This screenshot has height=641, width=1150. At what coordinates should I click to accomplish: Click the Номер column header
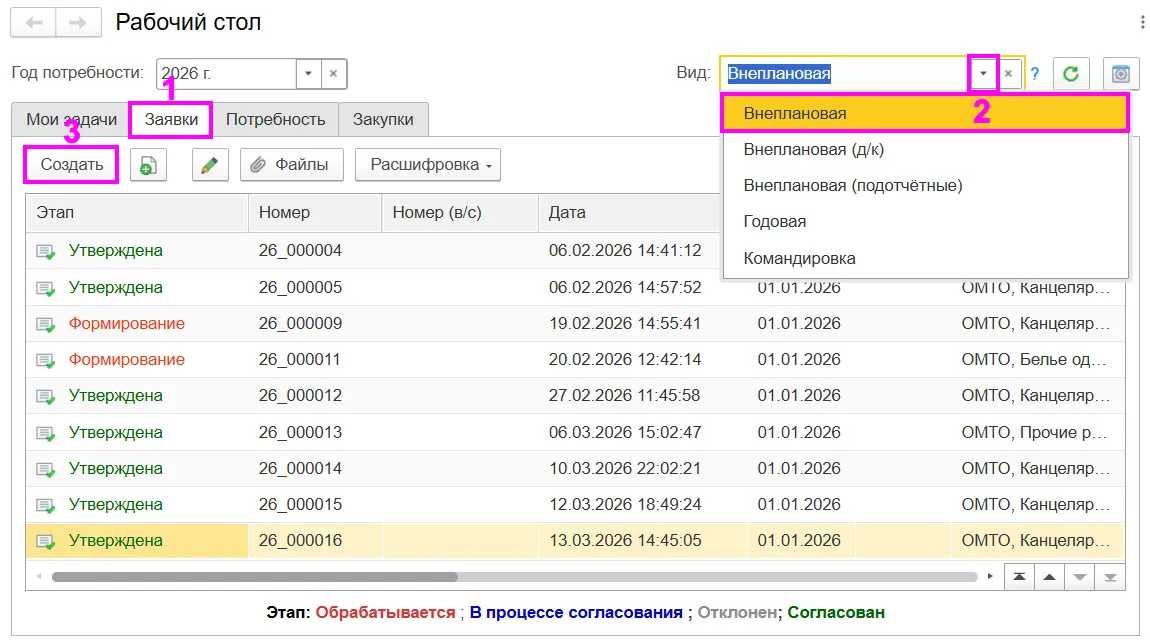[x=315, y=213]
